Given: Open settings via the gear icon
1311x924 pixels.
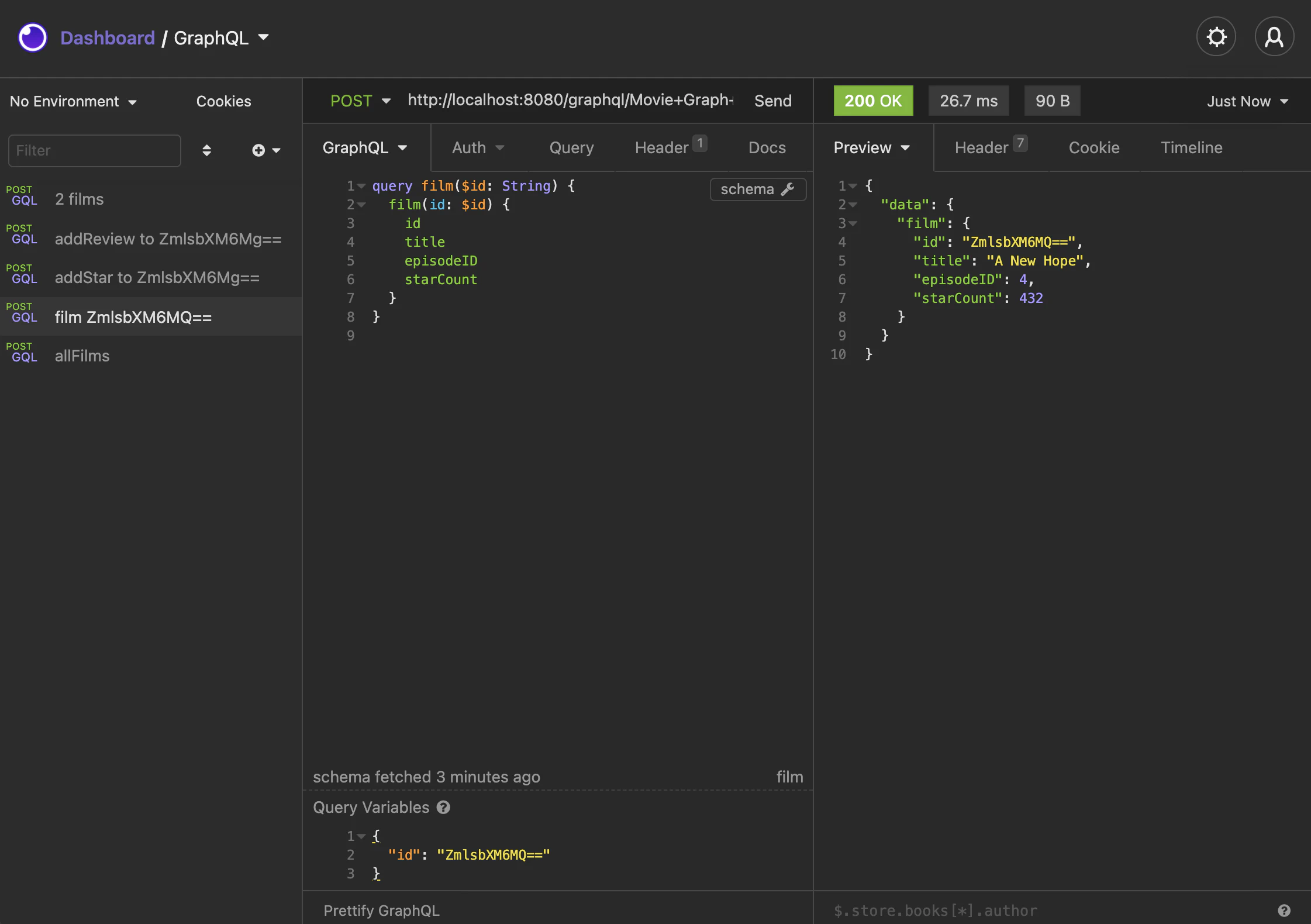Looking at the screenshot, I should 1216,37.
